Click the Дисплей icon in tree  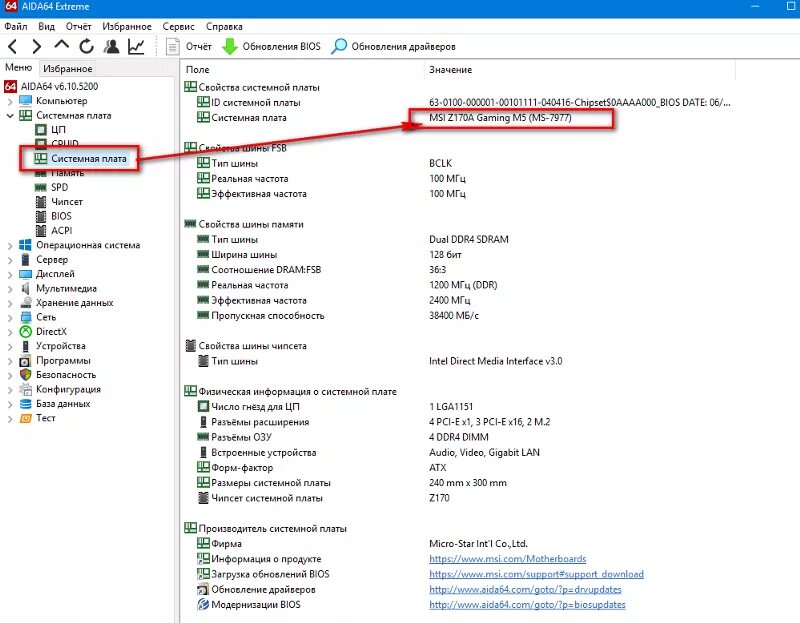pos(26,274)
